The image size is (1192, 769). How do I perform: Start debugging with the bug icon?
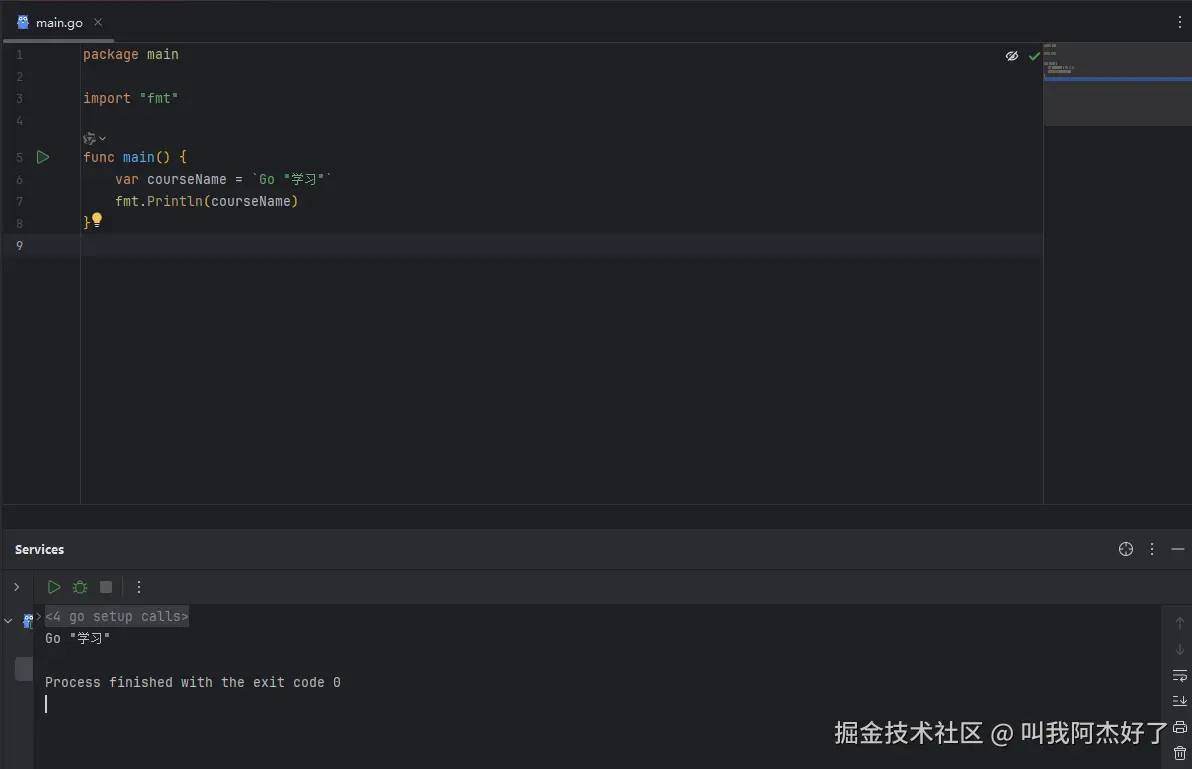click(x=80, y=587)
